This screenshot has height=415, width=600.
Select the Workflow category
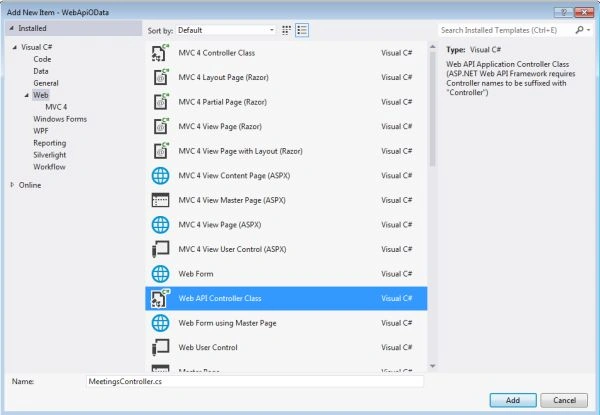(49, 167)
